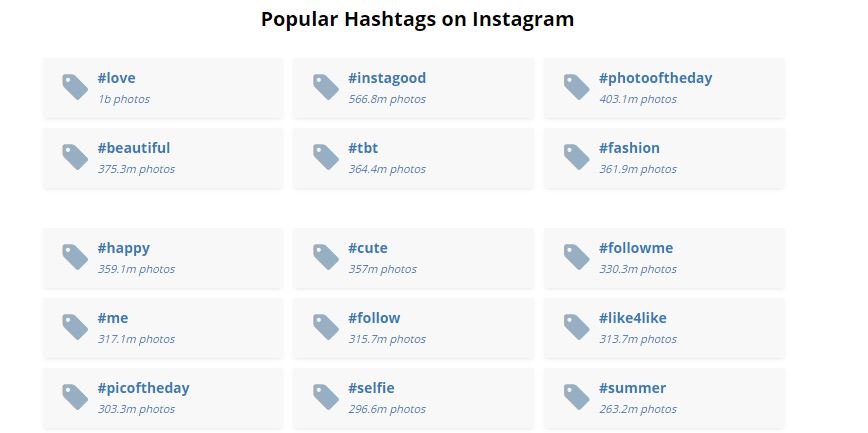868x433 pixels.
Task: Select the tag icon beside #photooftheday
Action: [x=577, y=87]
